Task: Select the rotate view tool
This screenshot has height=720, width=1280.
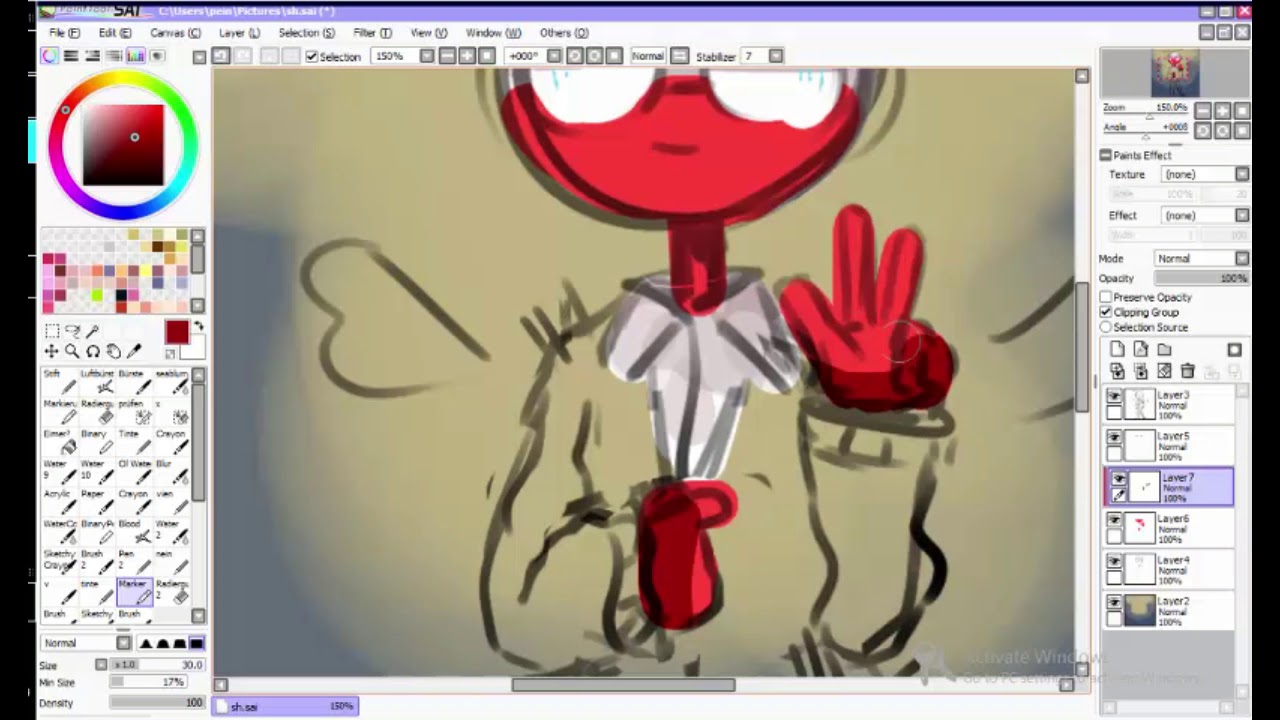Action: click(93, 351)
